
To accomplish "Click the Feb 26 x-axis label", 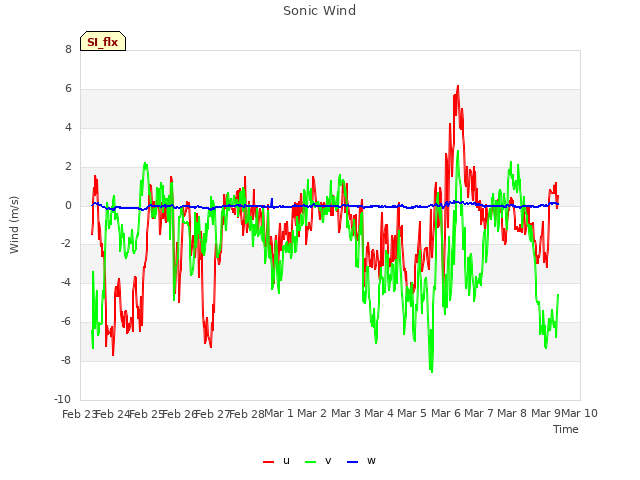I will (179, 414).
